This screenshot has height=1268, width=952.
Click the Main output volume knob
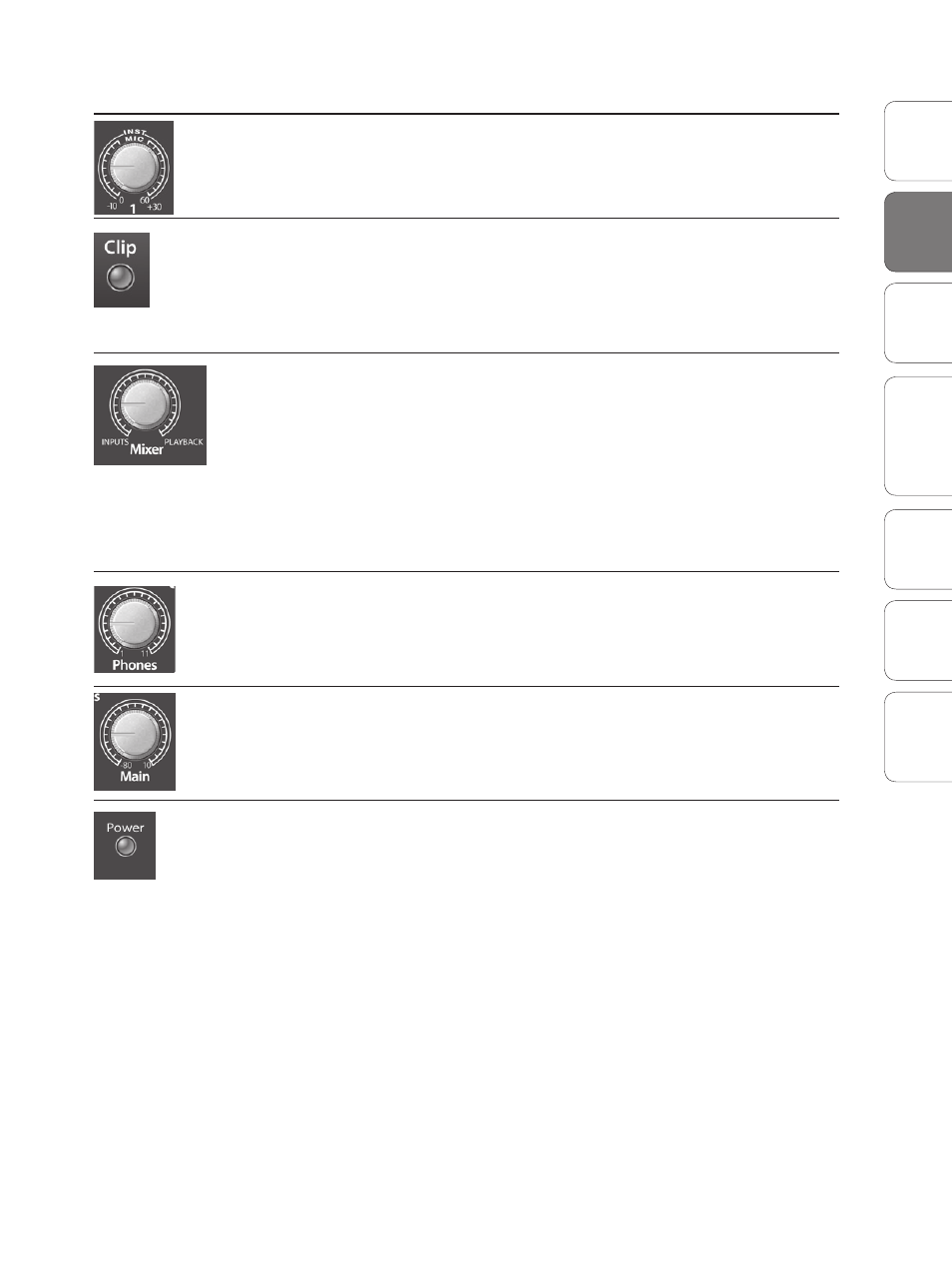[x=134, y=733]
